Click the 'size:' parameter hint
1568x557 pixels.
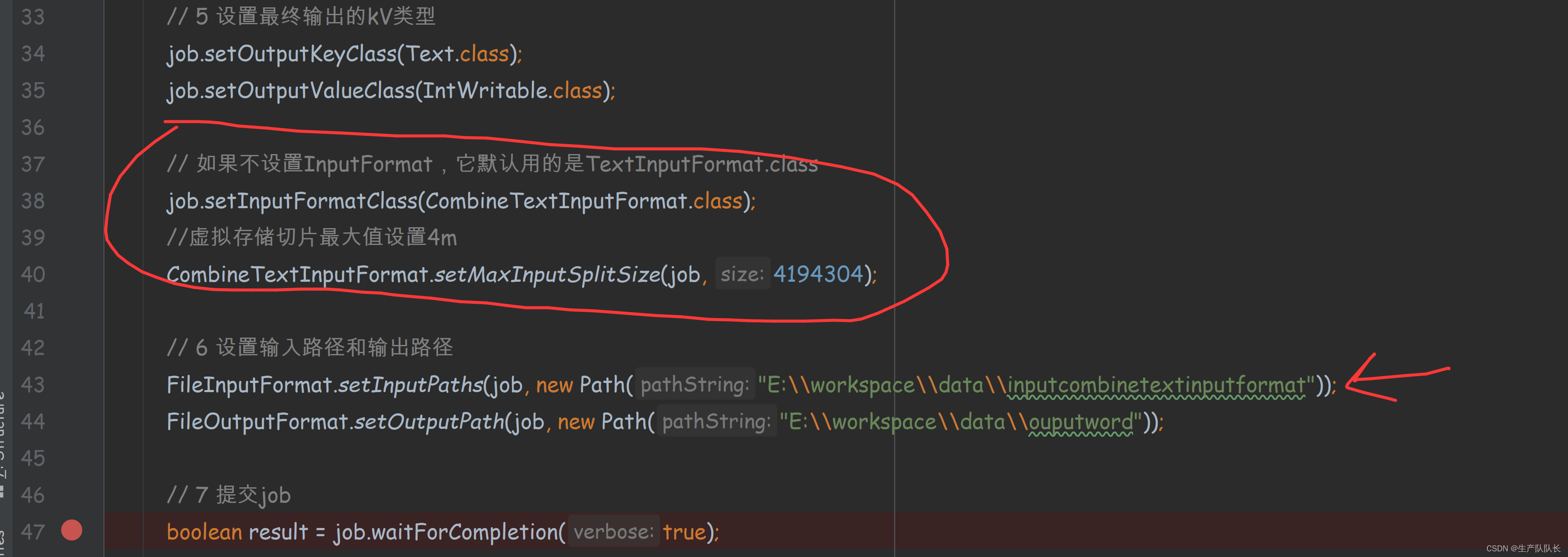coord(742,274)
